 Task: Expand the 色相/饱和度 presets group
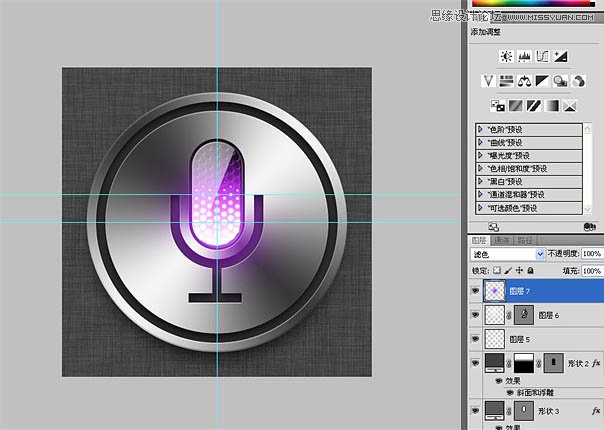pyautogui.click(x=480, y=168)
